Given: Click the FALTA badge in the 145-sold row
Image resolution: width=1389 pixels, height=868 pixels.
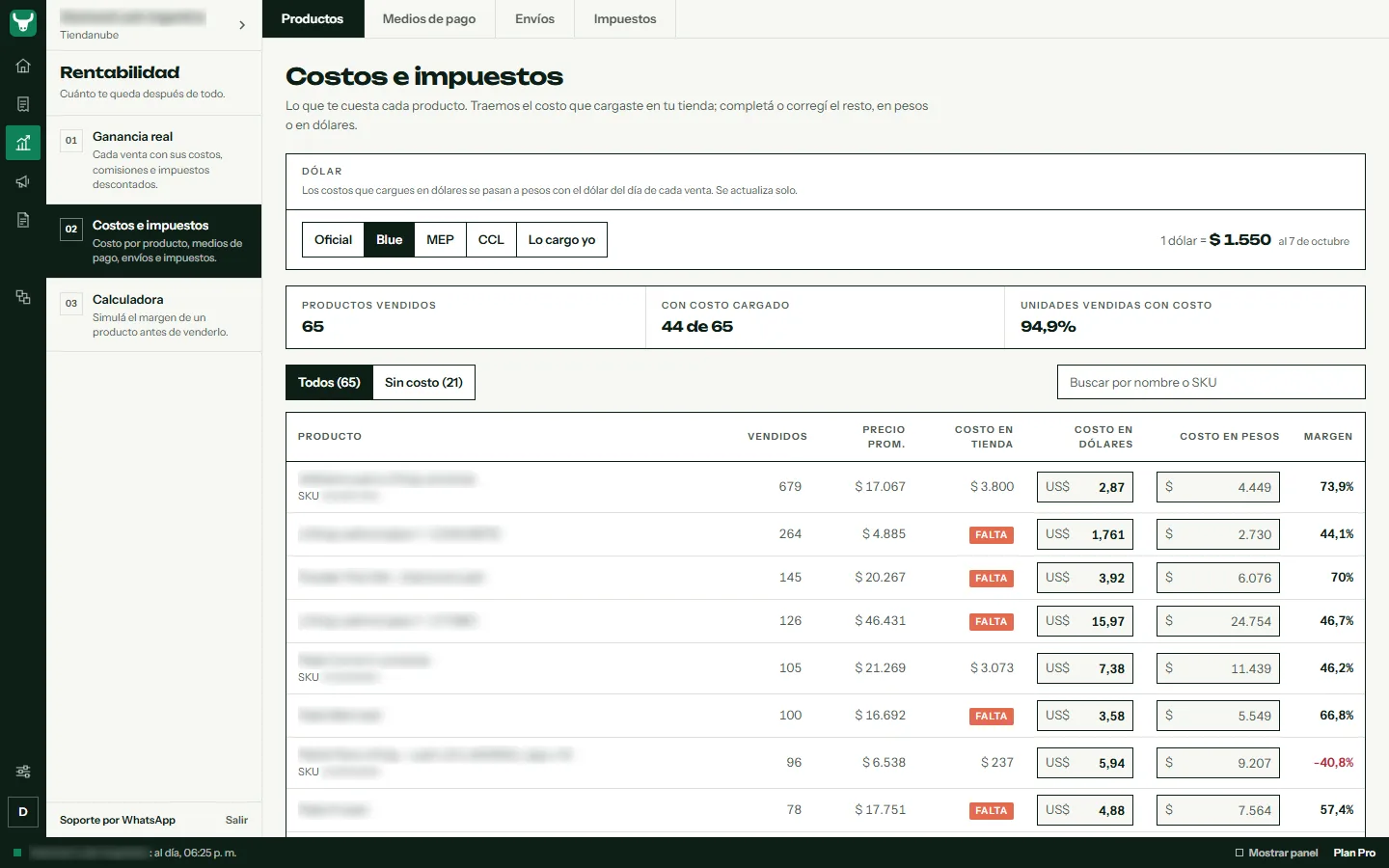Looking at the screenshot, I should (x=992, y=578).
